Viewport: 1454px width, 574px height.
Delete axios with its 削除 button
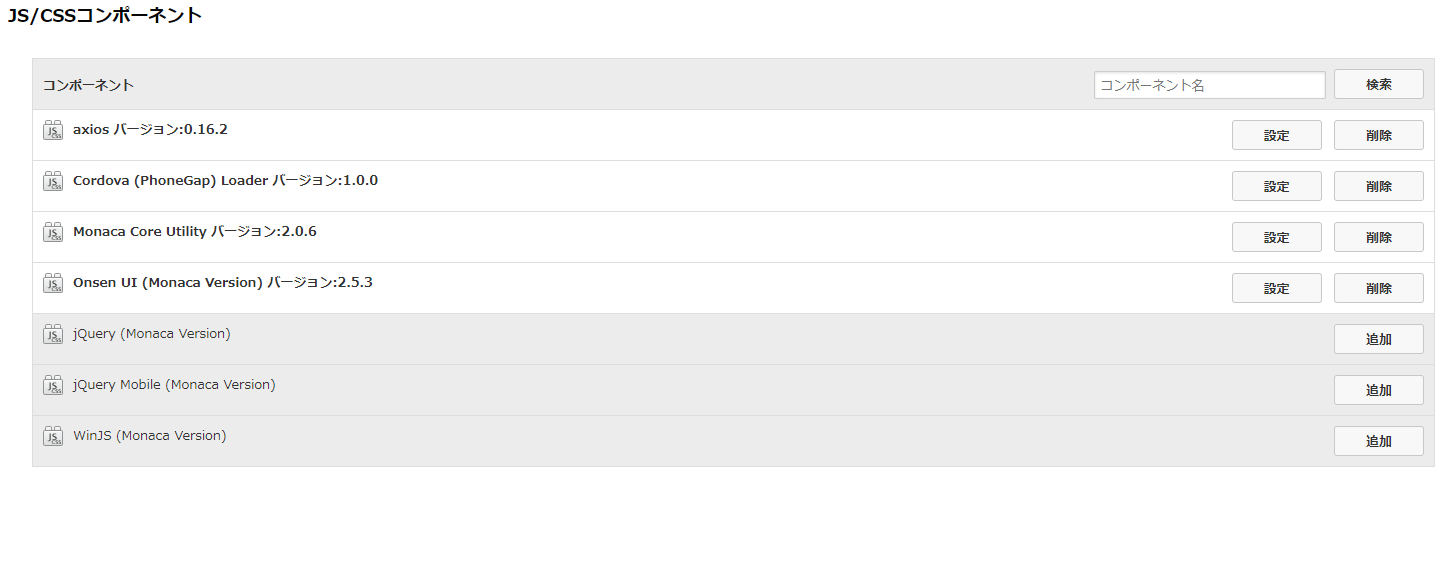[x=1378, y=135]
